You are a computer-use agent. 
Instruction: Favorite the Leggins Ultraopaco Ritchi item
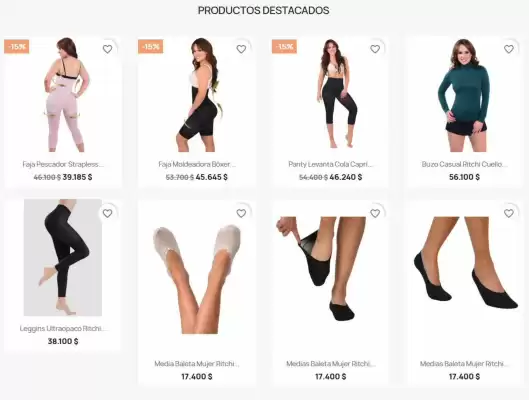click(107, 213)
